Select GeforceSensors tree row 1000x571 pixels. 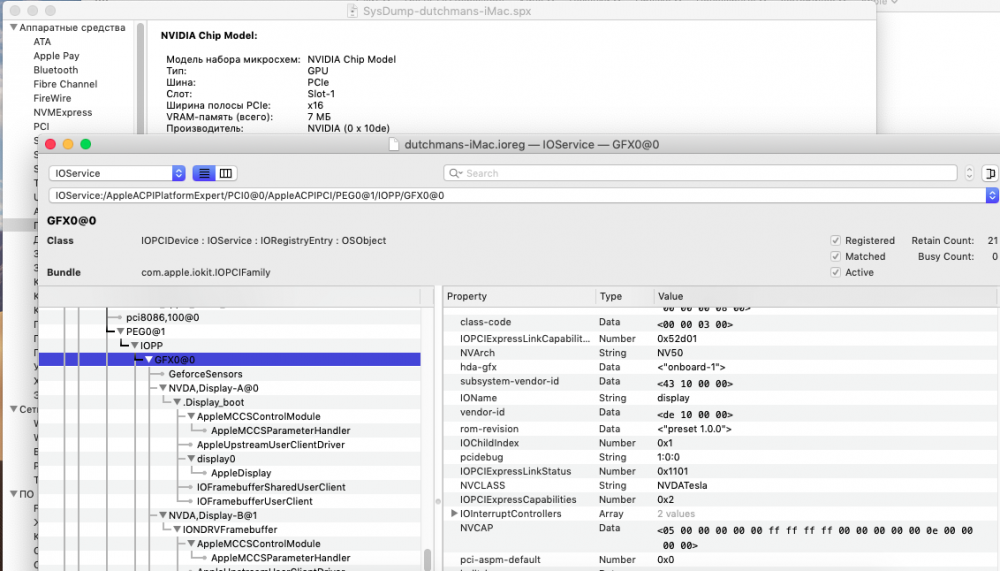pyautogui.click(x=205, y=374)
